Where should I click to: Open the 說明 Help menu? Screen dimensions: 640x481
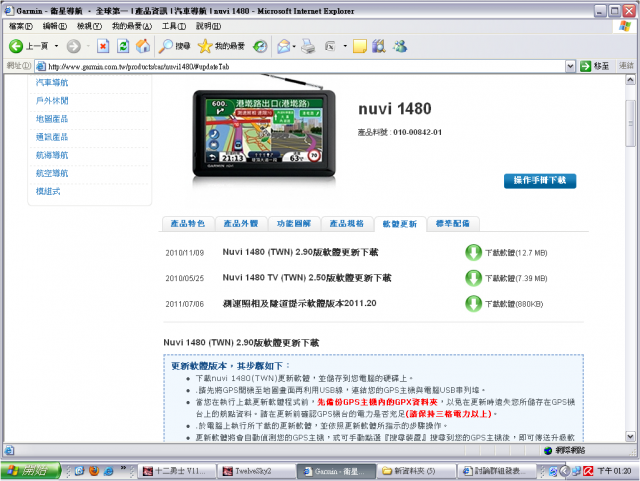[x=209, y=26]
